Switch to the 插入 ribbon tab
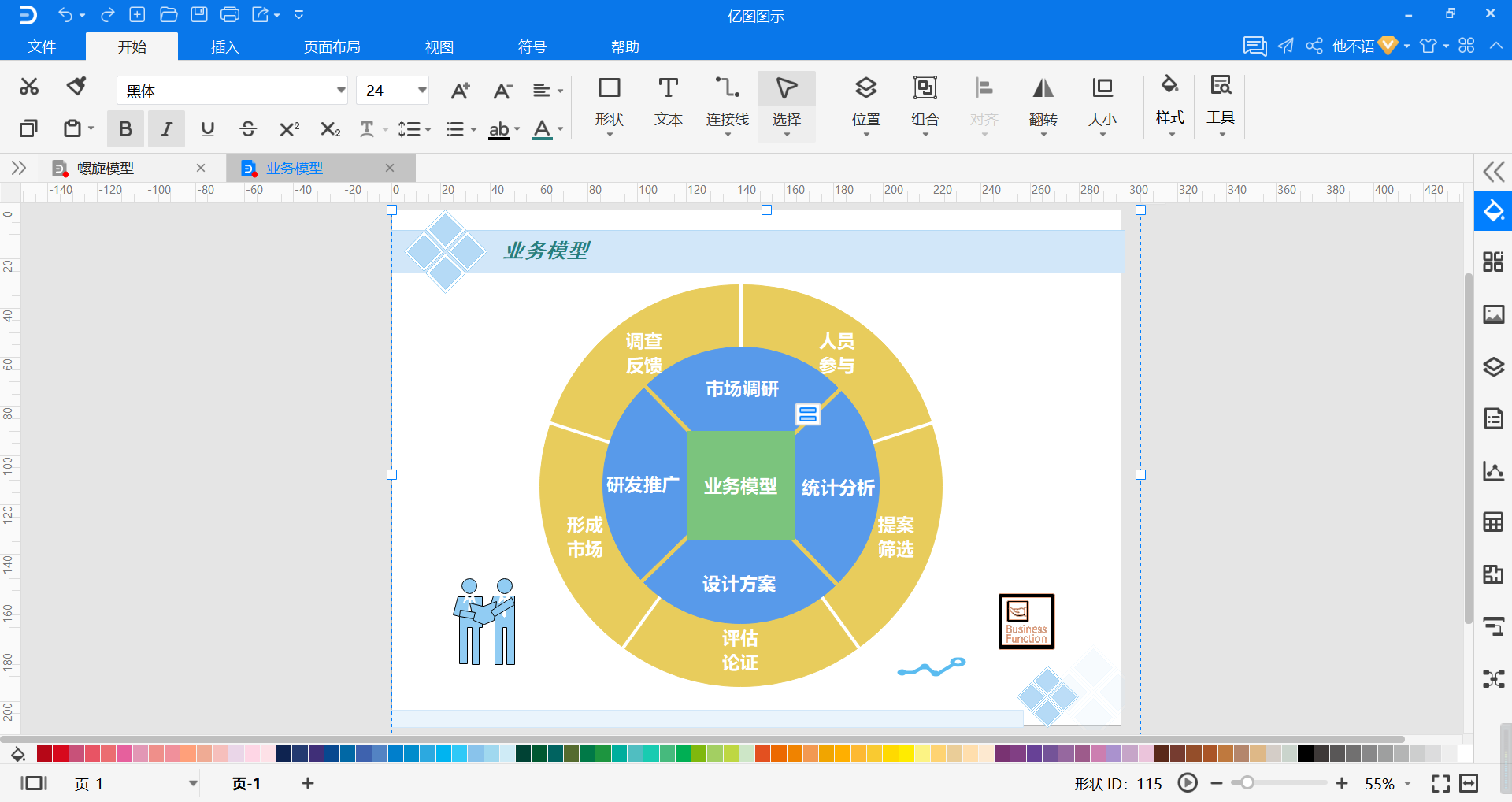The image size is (1512, 802). click(224, 46)
